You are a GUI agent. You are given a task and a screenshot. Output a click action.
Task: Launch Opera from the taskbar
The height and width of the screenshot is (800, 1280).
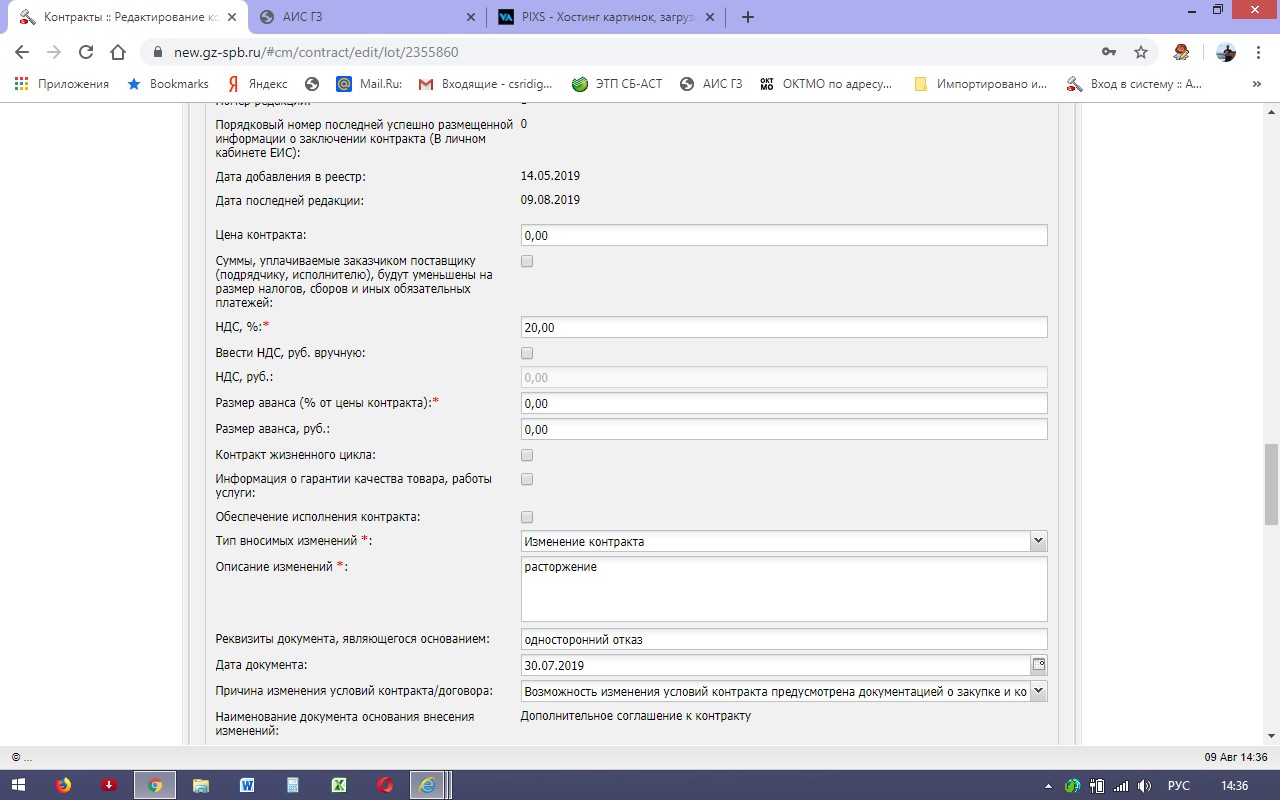(385, 785)
